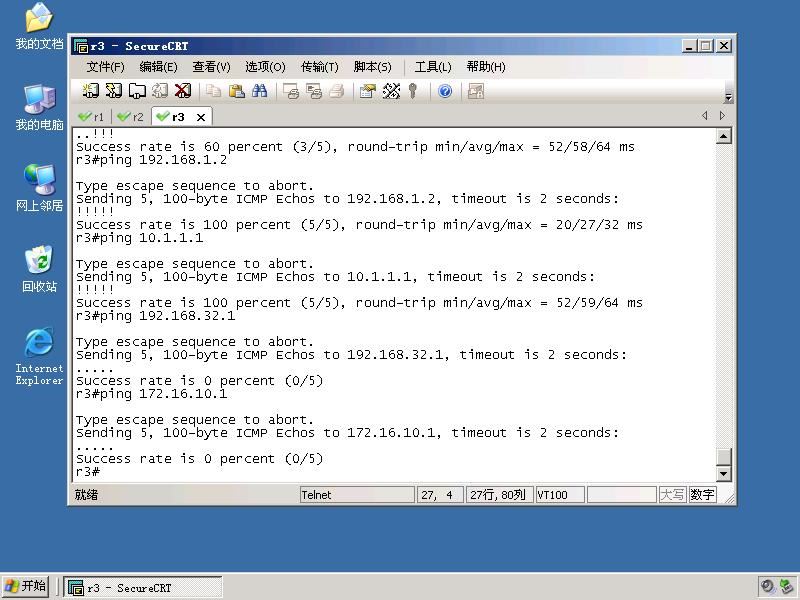Click the greyed last toolbar icon

(476, 91)
